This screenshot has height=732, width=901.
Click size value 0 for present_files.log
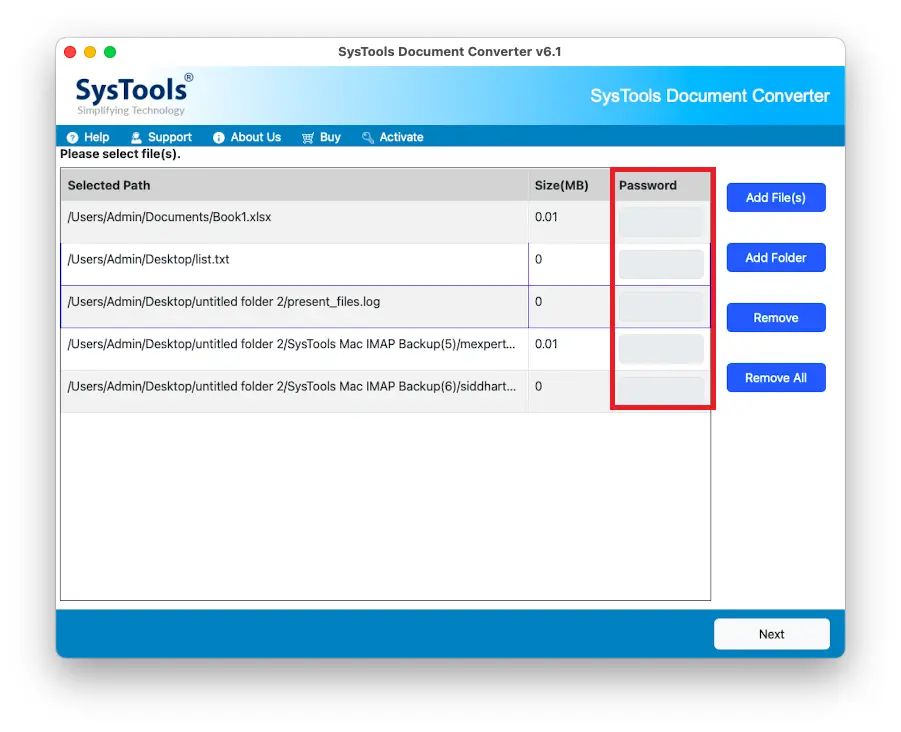(x=538, y=302)
